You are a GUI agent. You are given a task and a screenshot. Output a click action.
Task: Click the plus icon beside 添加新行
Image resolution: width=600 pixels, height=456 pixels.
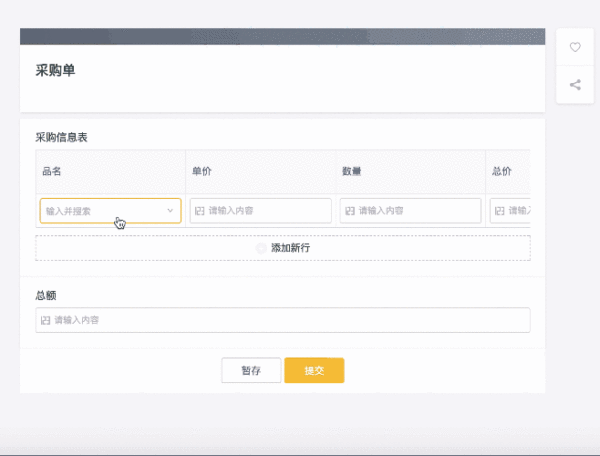262,247
